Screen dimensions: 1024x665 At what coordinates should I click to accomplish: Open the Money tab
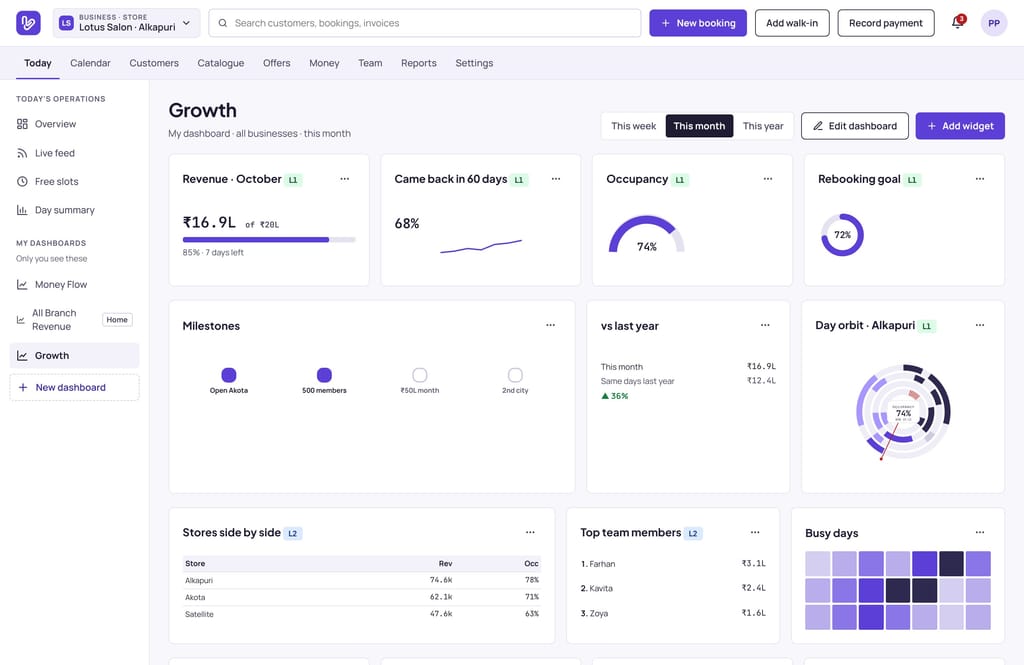pos(325,63)
